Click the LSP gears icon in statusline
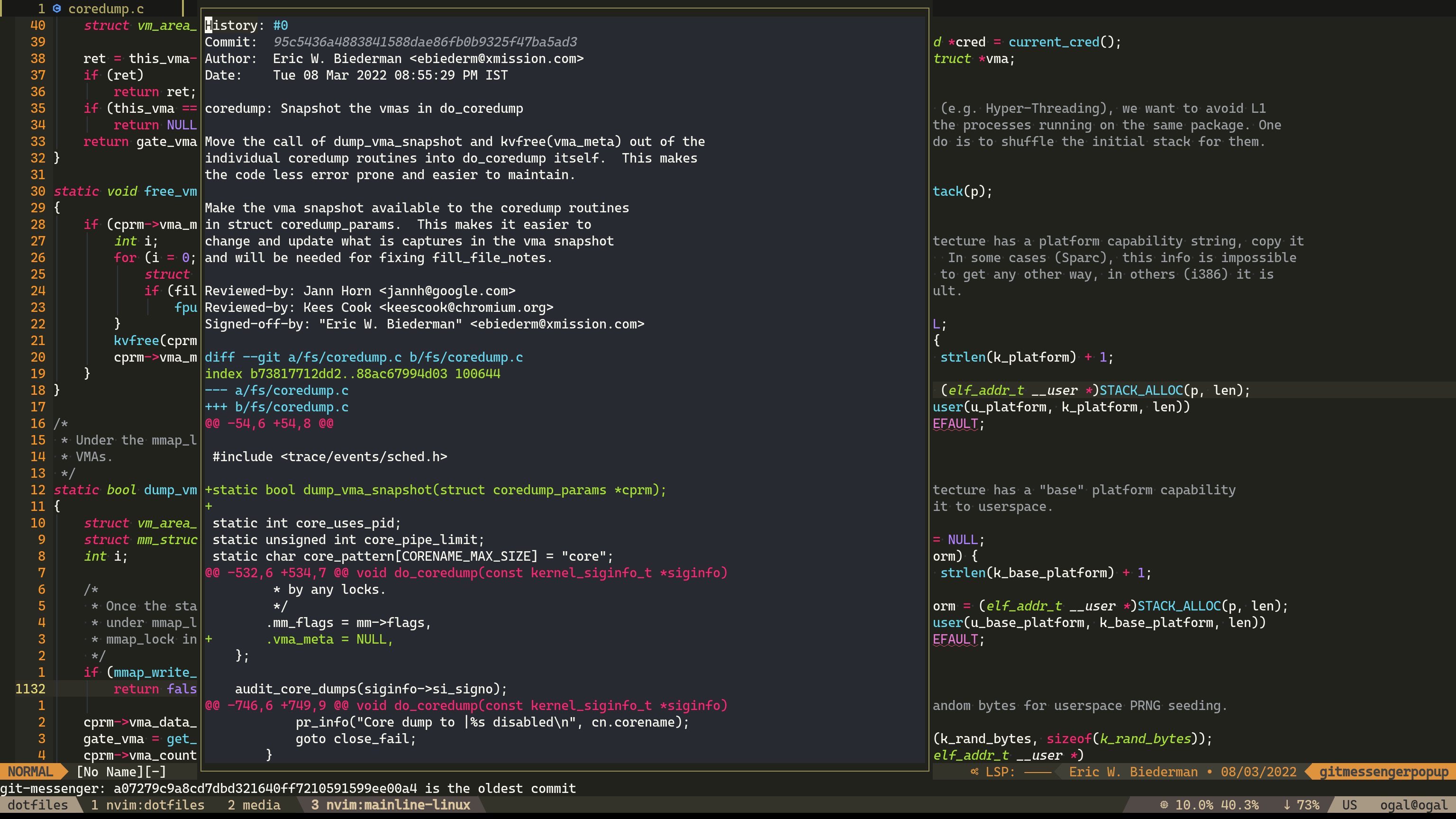1456x819 pixels. tap(974, 772)
